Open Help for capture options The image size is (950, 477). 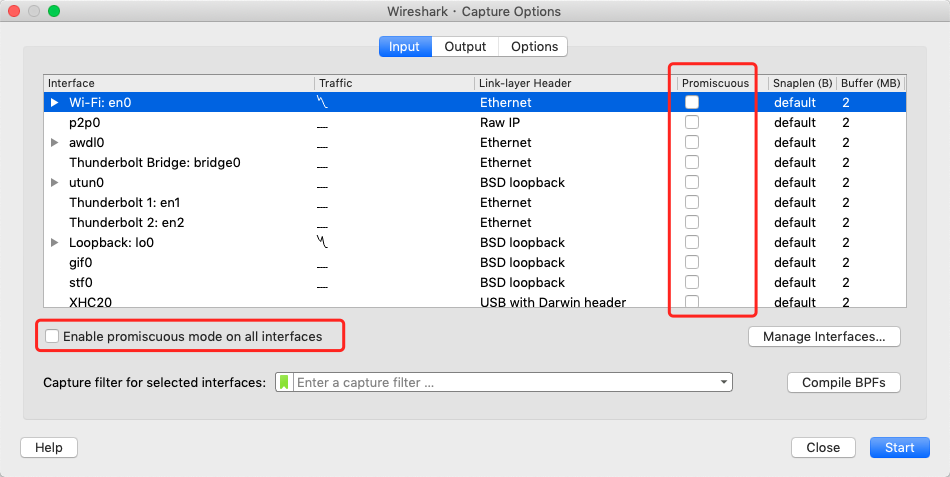point(49,447)
